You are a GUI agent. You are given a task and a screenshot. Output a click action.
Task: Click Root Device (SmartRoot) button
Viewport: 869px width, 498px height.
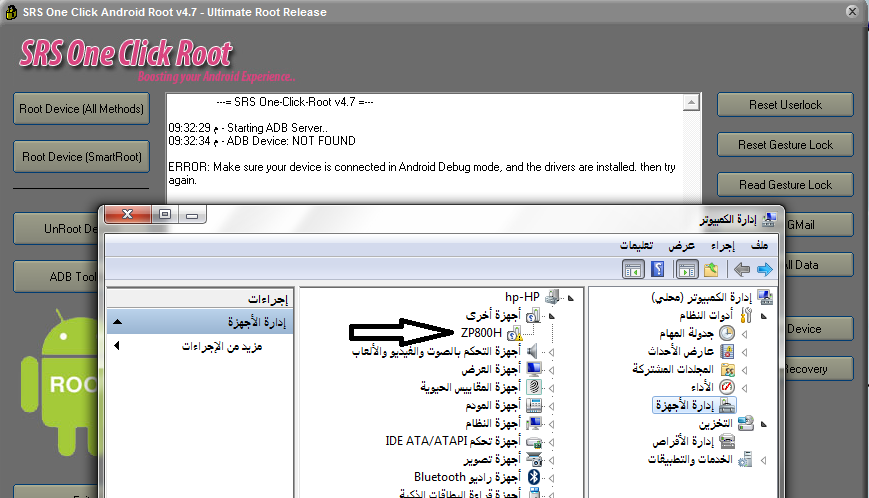[81, 157]
